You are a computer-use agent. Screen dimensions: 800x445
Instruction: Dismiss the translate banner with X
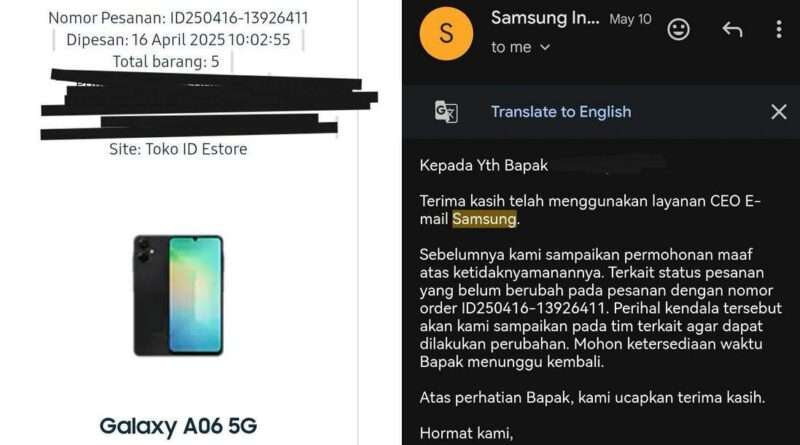(x=779, y=112)
